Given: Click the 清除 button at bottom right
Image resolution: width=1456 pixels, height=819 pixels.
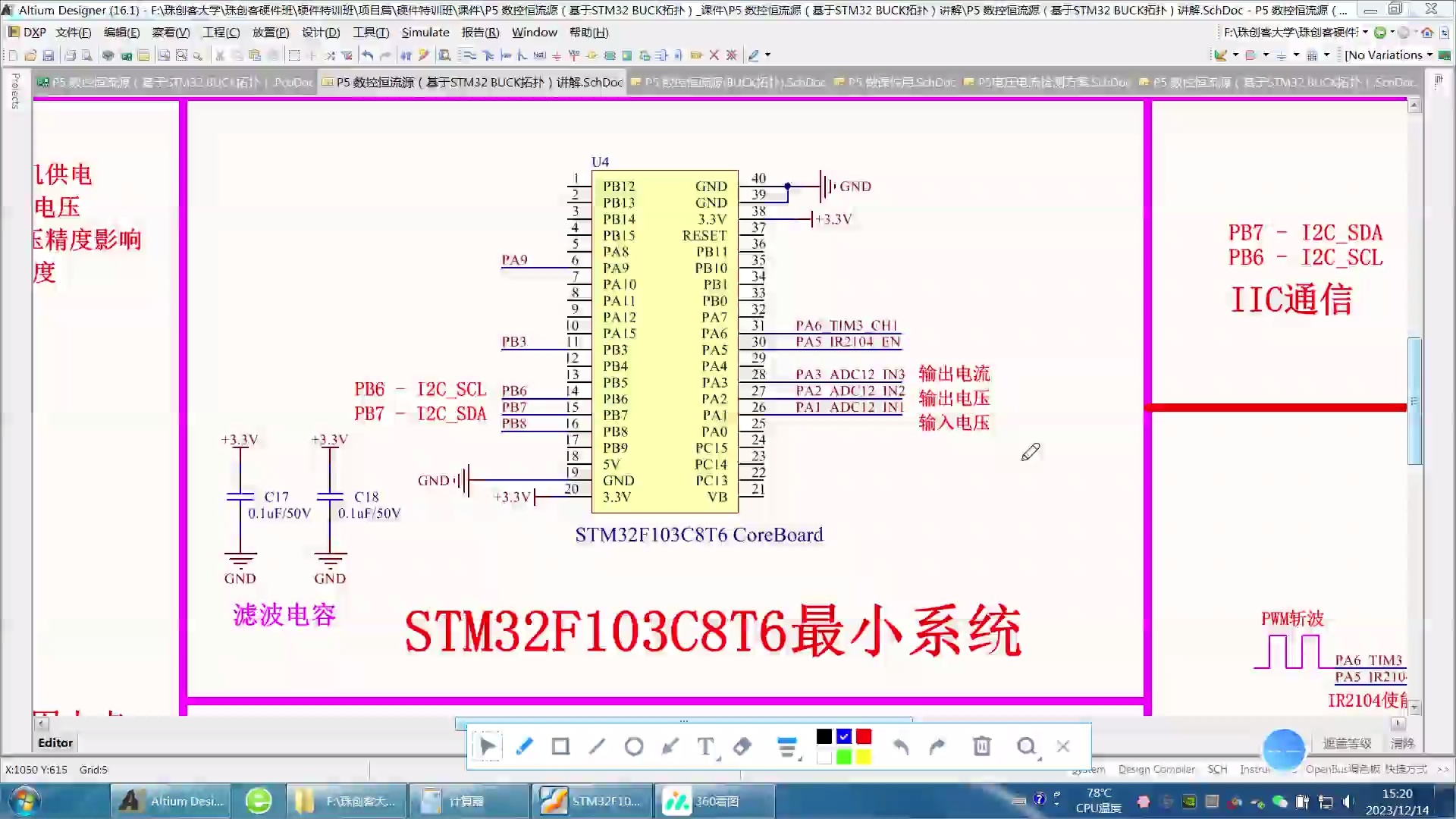Looking at the screenshot, I should click(x=1401, y=744).
